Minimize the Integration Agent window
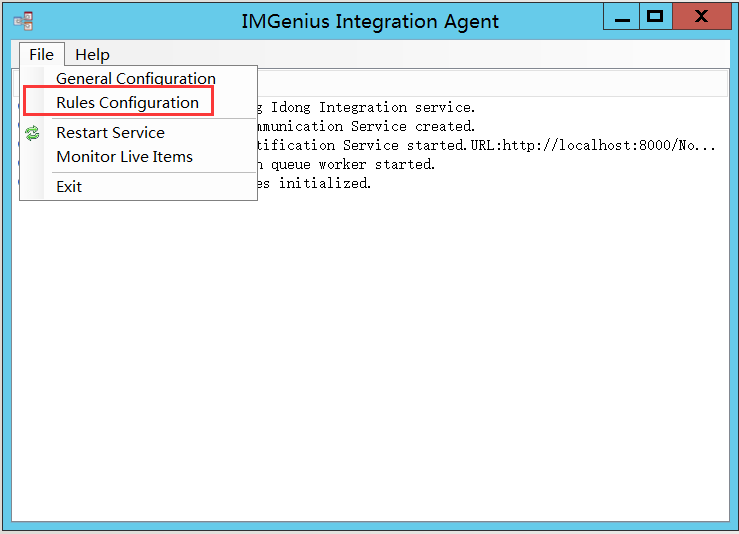The width and height of the screenshot is (739, 534). pyautogui.click(x=620, y=17)
